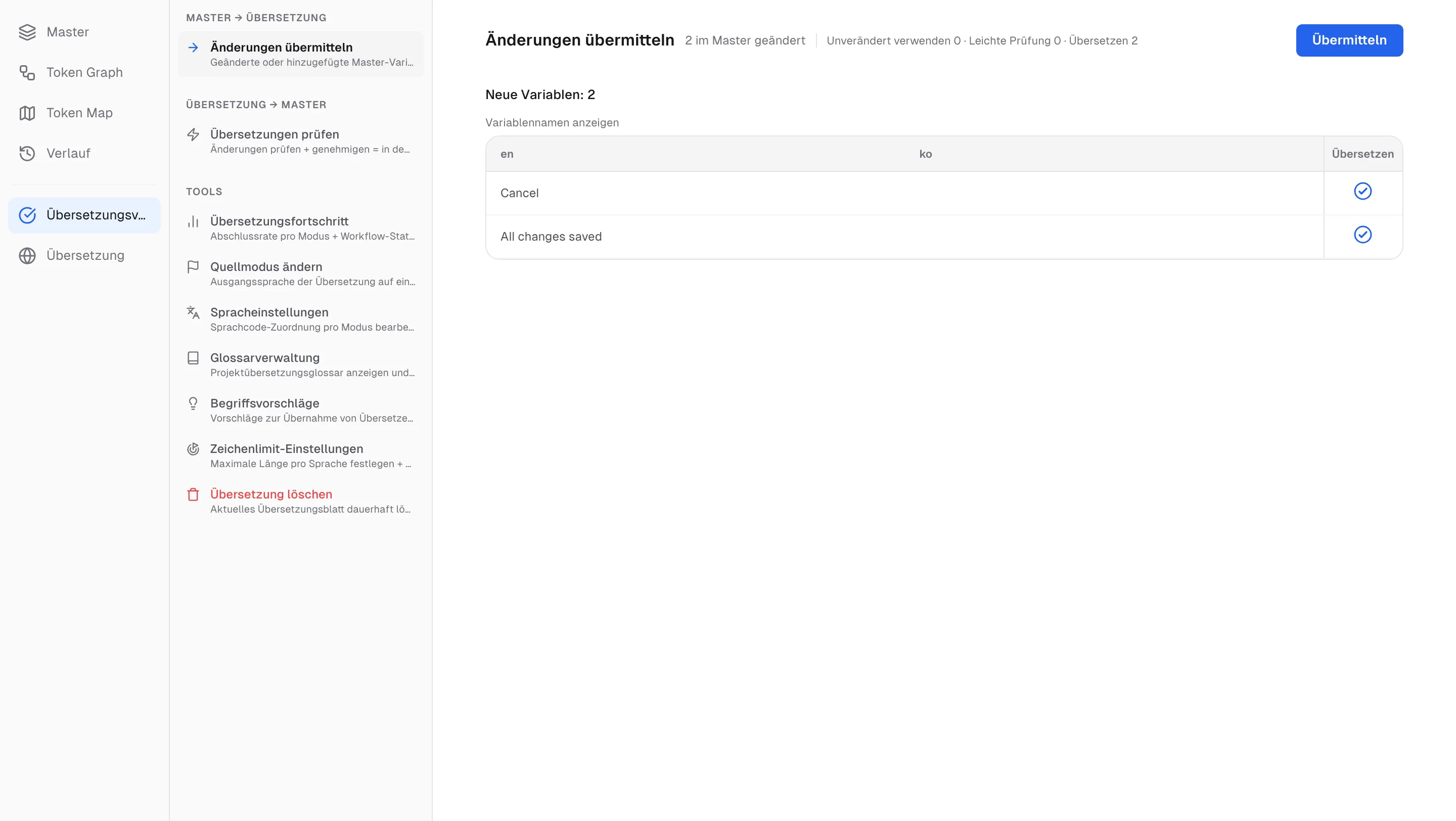Image resolution: width=1456 pixels, height=821 pixels.
Task: Click the lightning icon beside Übersetzungen prüfen
Action: tap(193, 134)
